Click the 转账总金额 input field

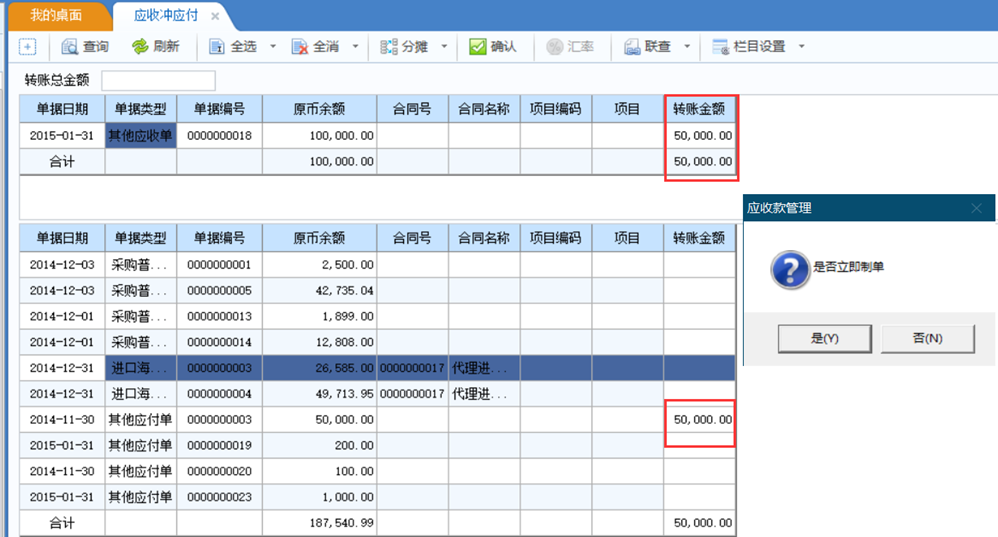pos(158,80)
